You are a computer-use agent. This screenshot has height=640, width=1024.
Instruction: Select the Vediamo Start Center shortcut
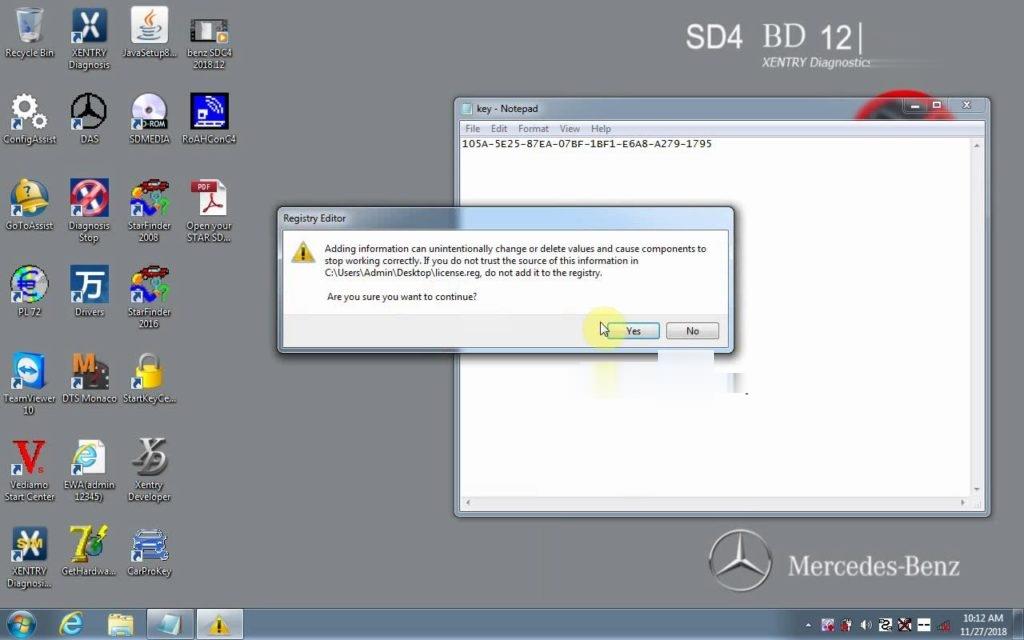click(29, 470)
